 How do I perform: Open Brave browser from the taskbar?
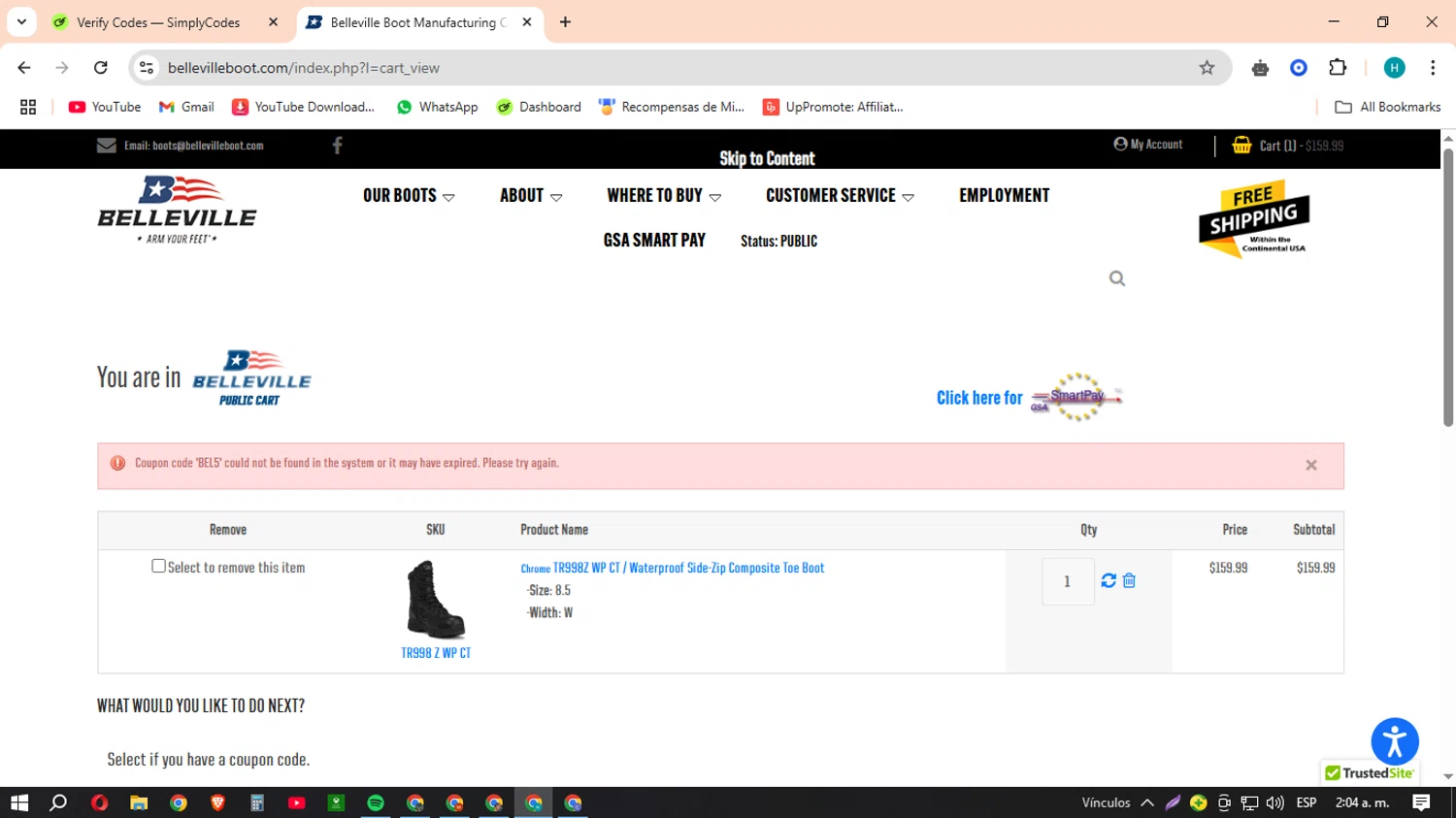(217, 802)
